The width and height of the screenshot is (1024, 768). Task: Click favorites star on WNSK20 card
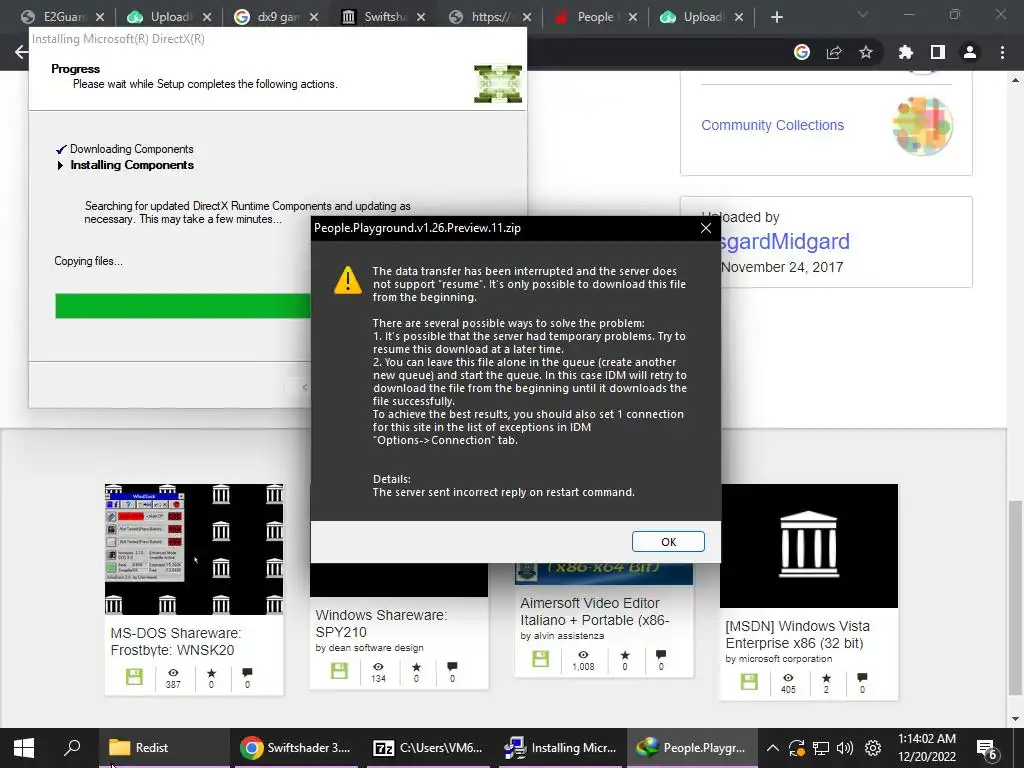211,673
